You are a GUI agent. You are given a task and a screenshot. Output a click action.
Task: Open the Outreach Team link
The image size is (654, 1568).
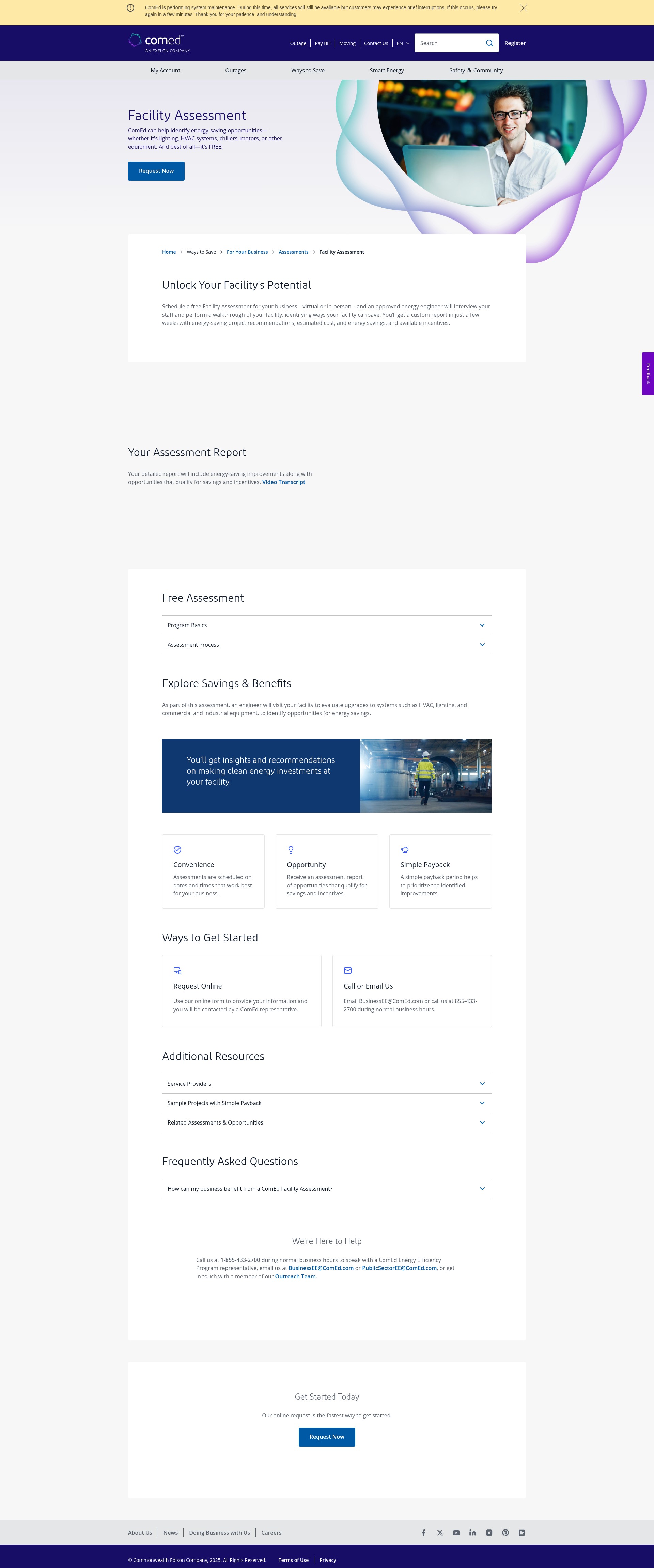(x=295, y=1277)
